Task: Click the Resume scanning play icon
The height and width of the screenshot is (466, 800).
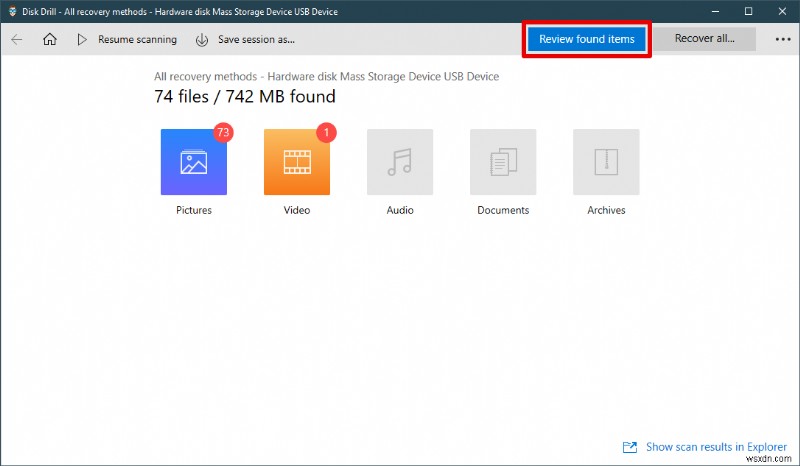Action: point(82,40)
